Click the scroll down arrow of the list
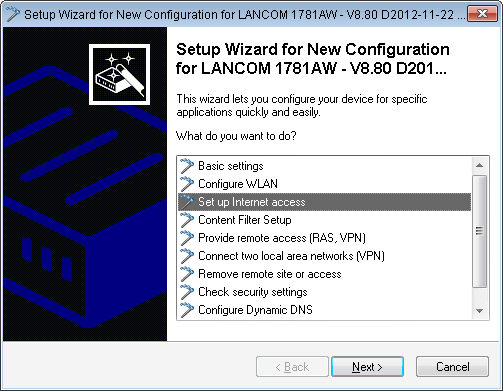This screenshot has width=503, height=391. [x=480, y=311]
